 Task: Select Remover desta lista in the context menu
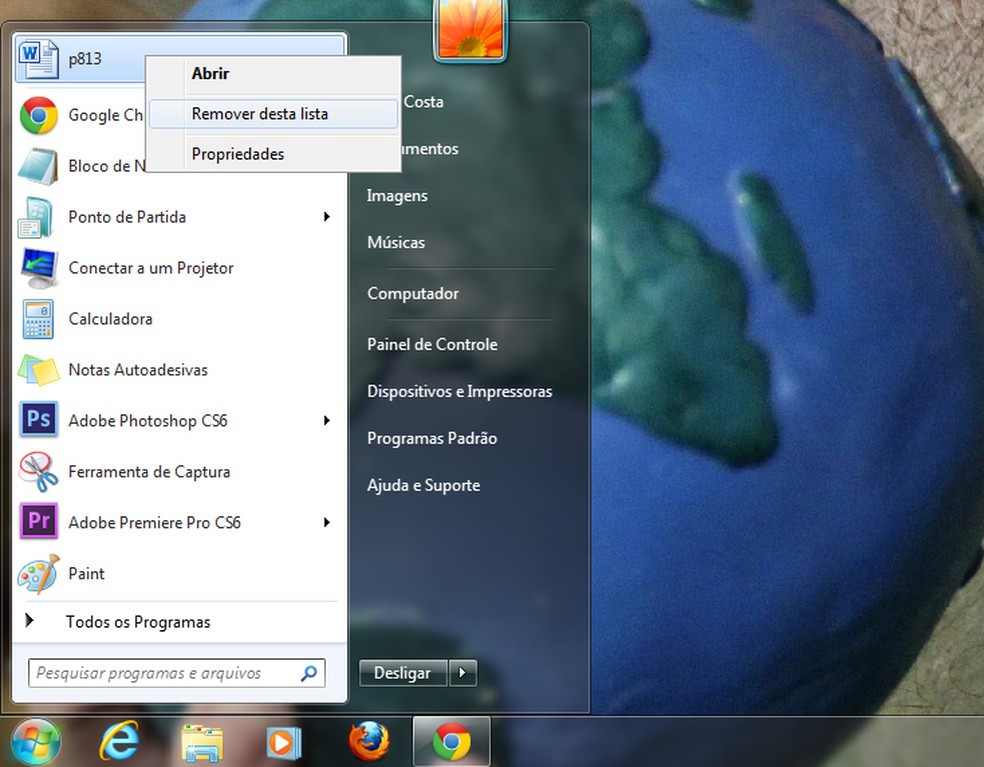click(x=274, y=114)
